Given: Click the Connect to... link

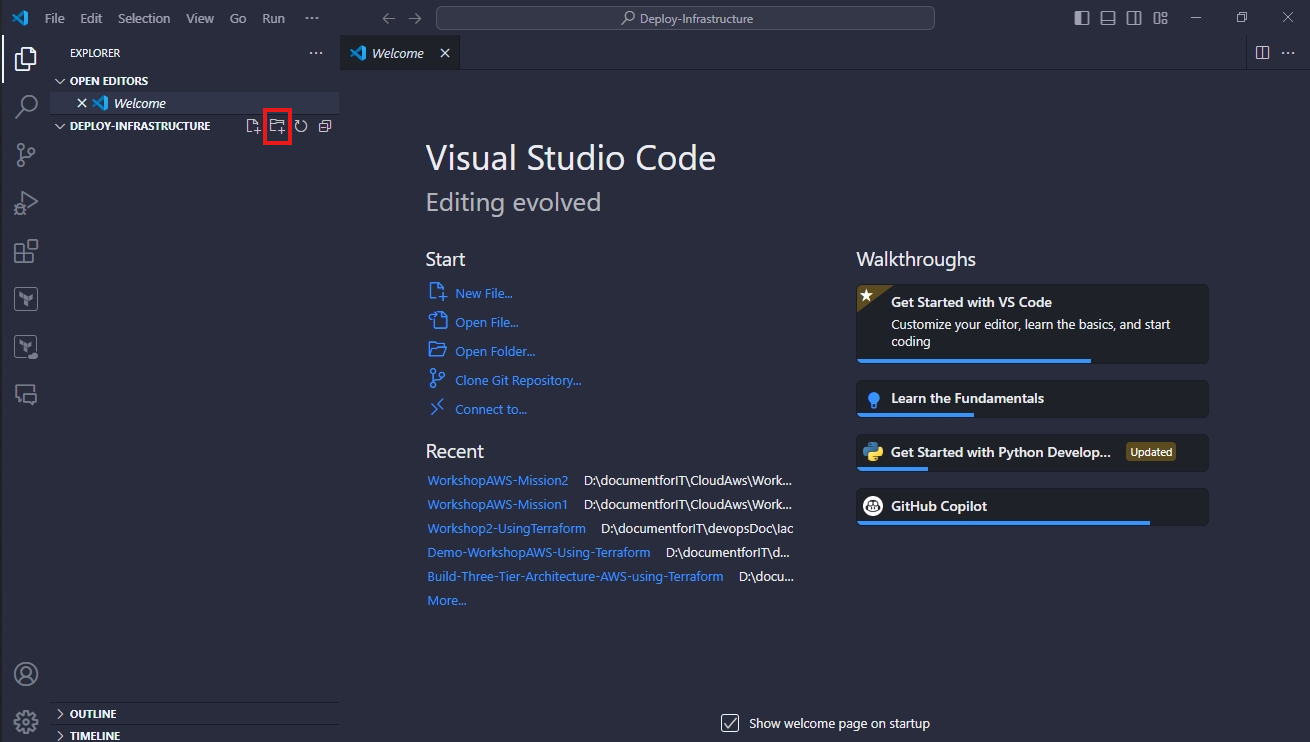Looking at the screenshot, I should click(x=491, y=409).
